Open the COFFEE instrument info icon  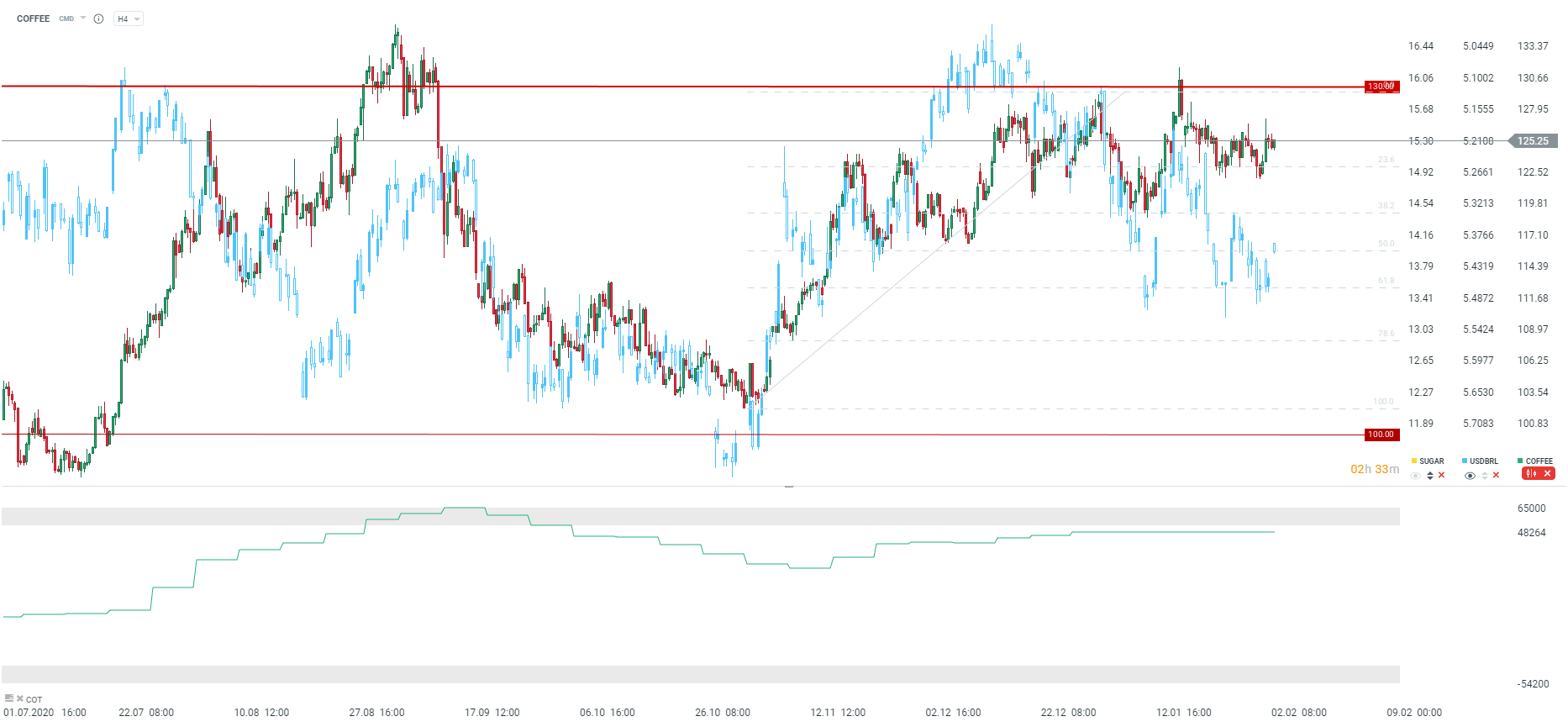(x=98, y=18)
